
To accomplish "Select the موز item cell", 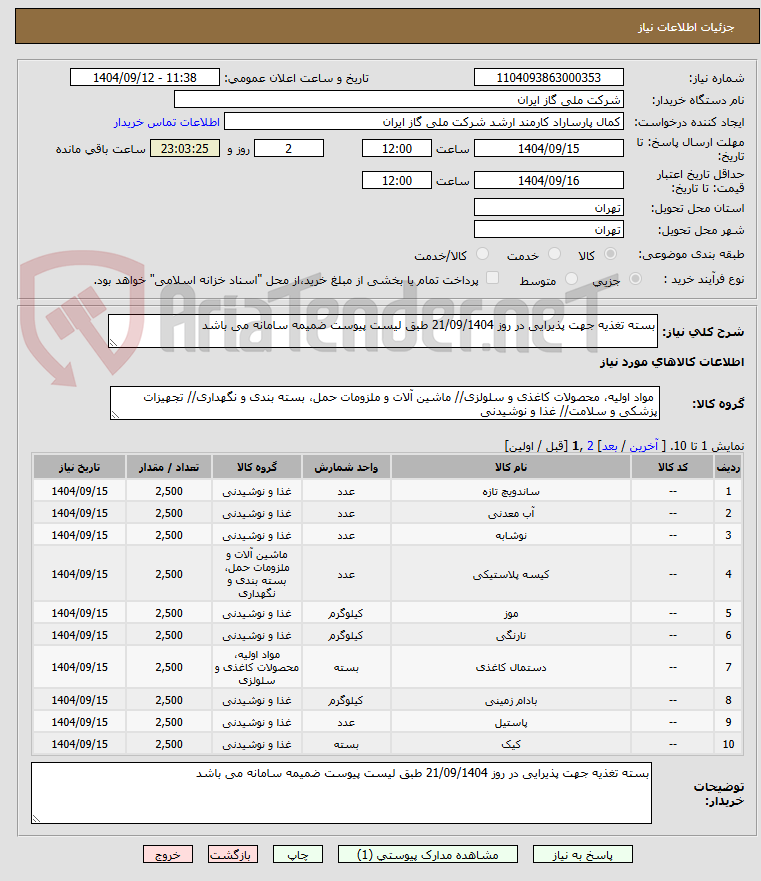I will coord(511,613).
